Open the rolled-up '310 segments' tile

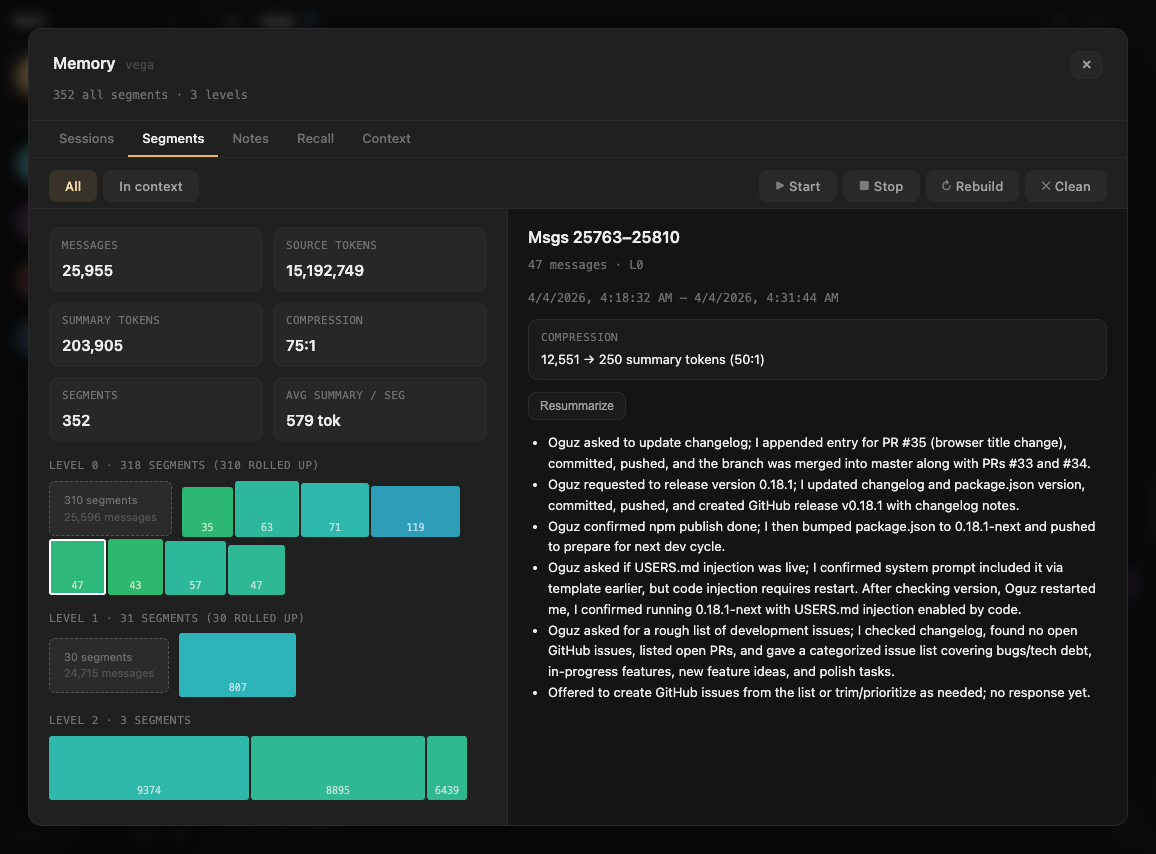click(x=110, y=509)
